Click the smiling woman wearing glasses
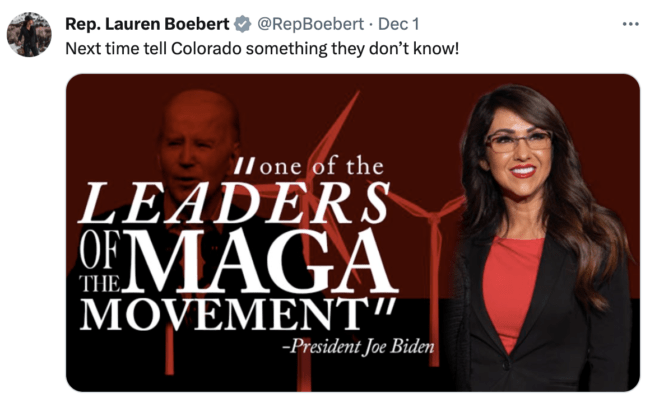Viewport: 650px width, 403px height. pos(543,236)
